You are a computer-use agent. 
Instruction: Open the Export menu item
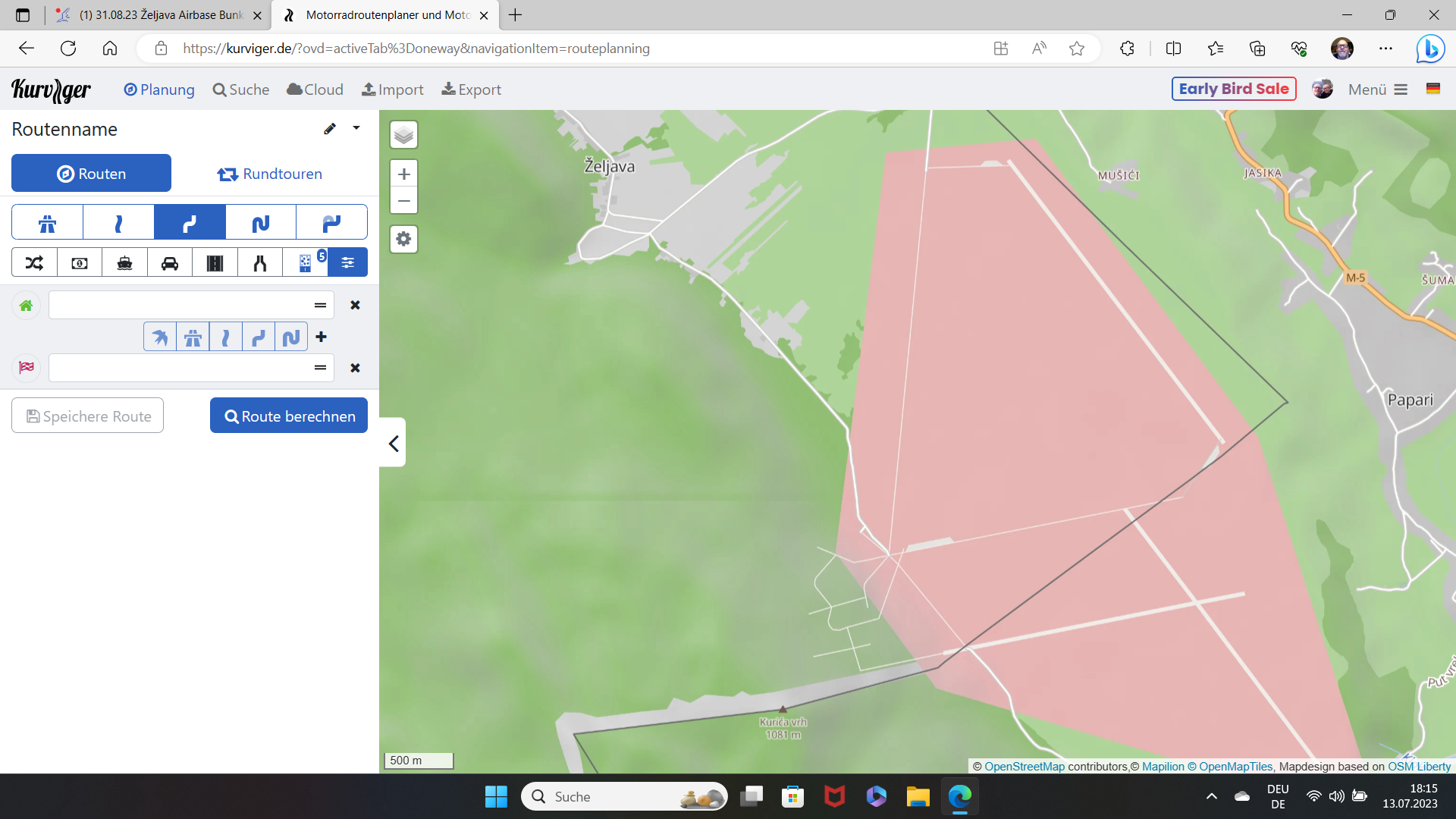tap(471, 89)
